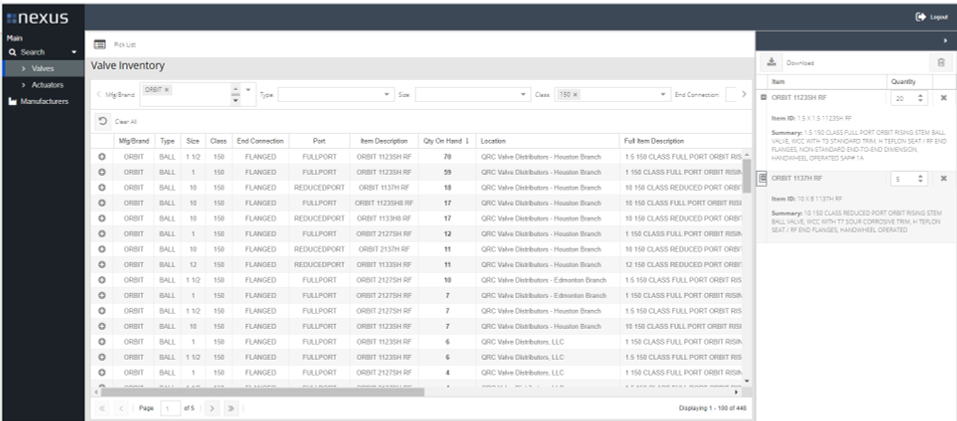Sort by the Mfg/Brand column header
This screenshot has height=421, width=957.
pos(134,141)
